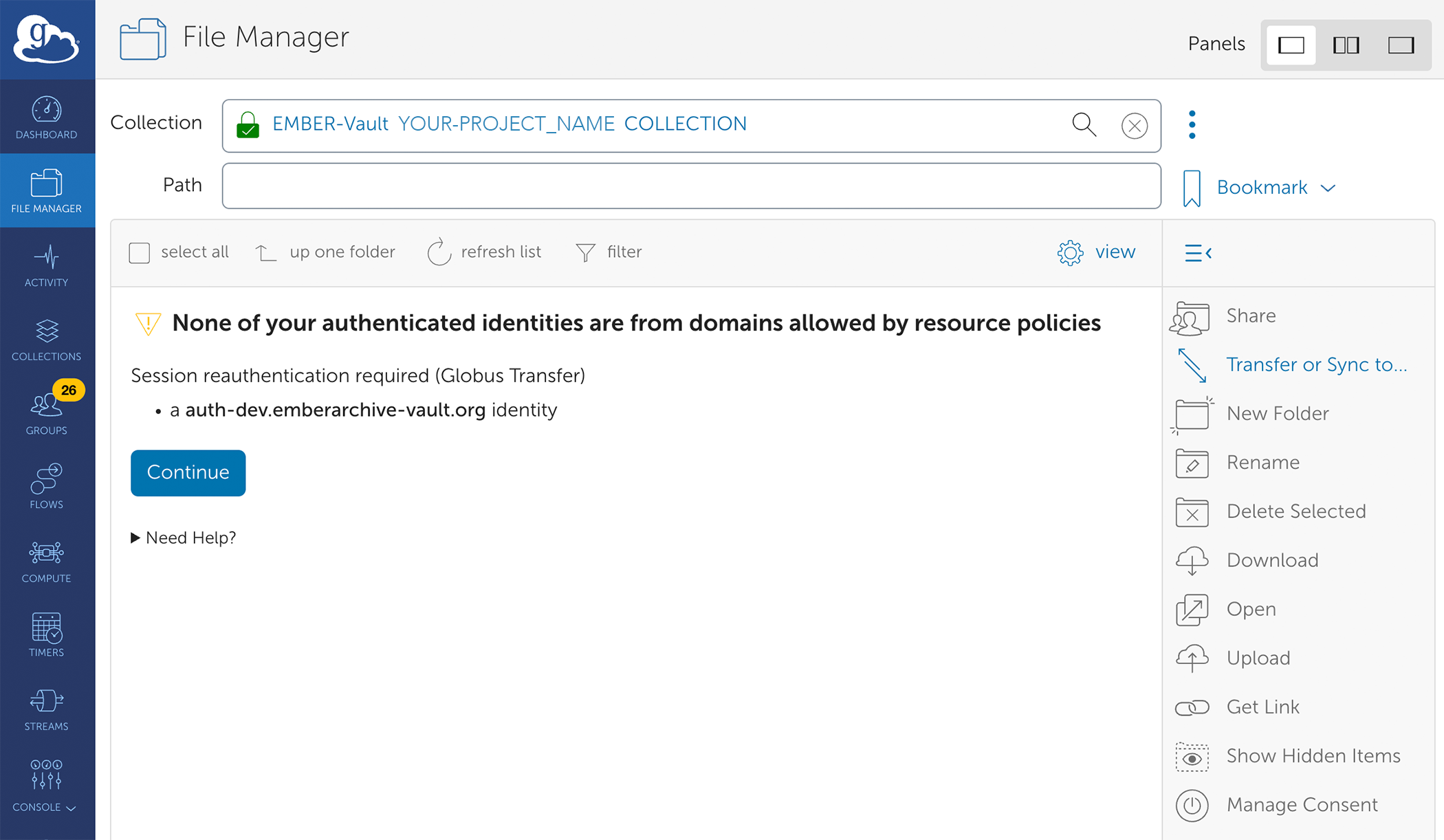Open the Streams page
Screen dimensions: 1444x840
click(x=47, y=709)
